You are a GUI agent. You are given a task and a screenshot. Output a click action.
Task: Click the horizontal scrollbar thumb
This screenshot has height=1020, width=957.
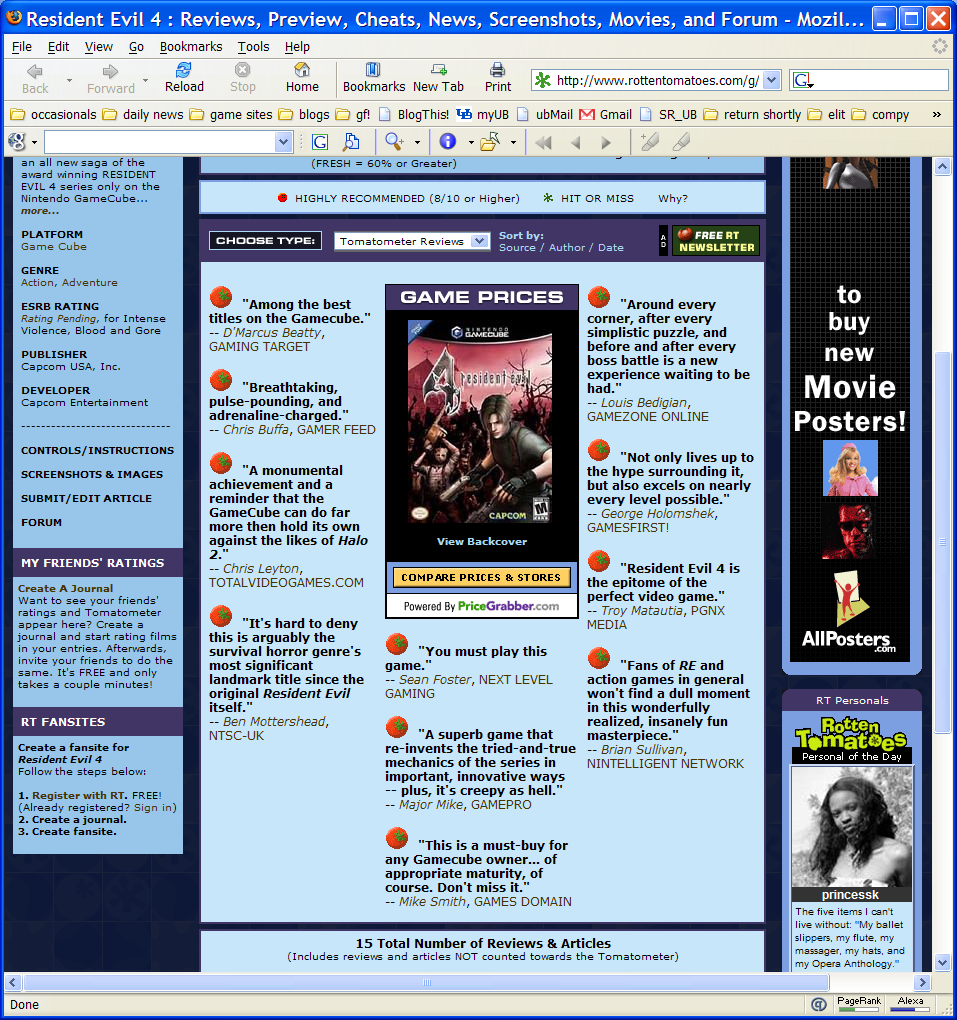(x=428, y=983)
